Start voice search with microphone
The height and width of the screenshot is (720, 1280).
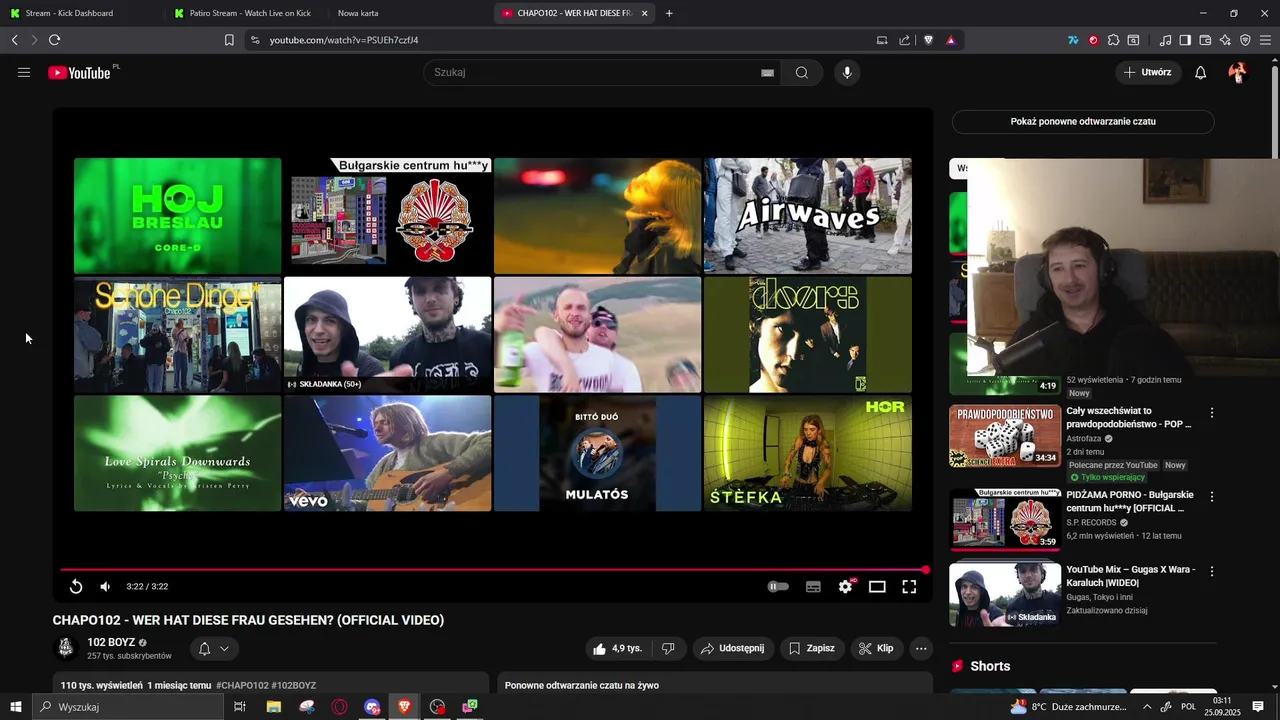tap(847, 72)
